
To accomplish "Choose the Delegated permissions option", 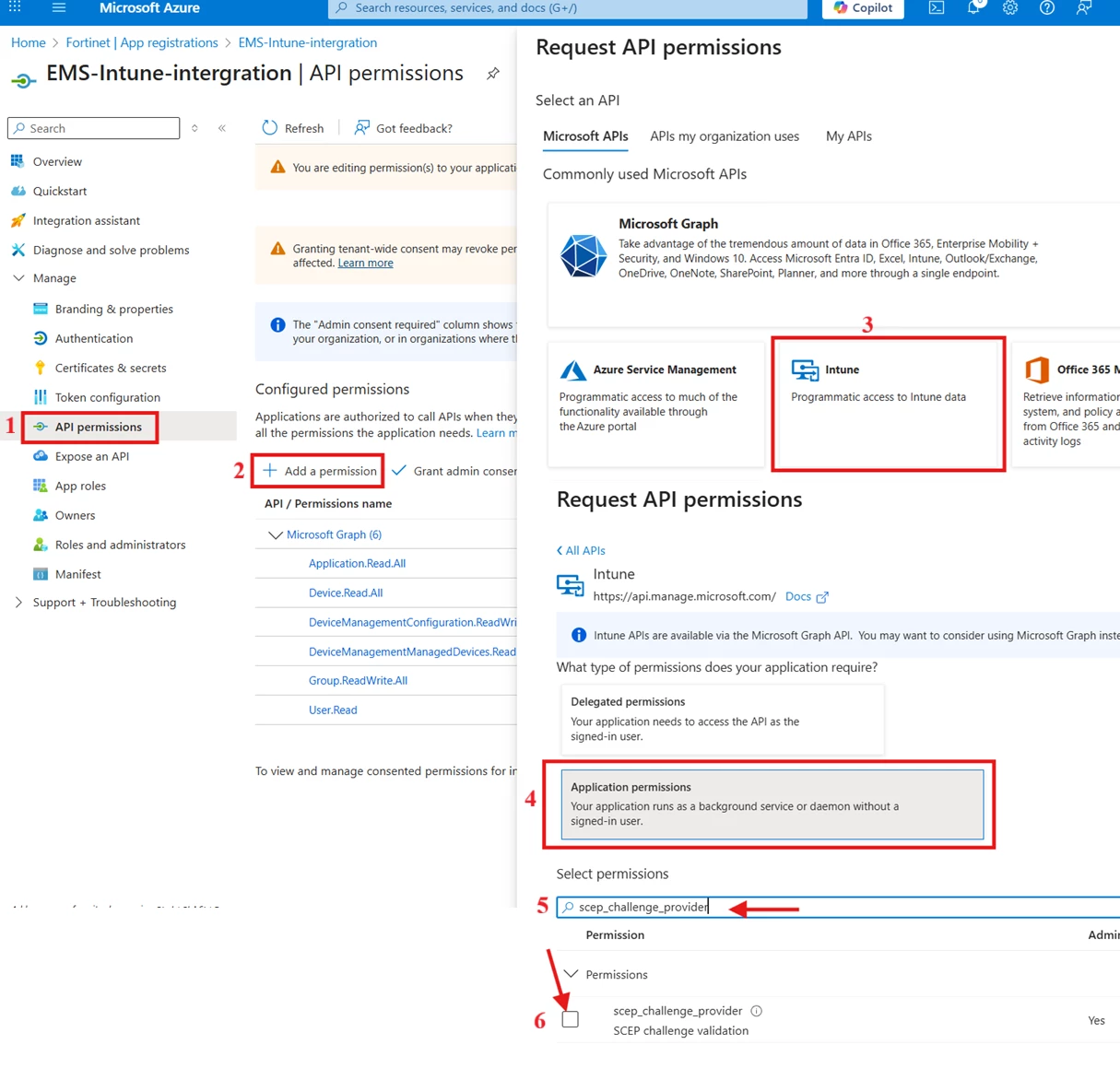I will click(722, 719).
